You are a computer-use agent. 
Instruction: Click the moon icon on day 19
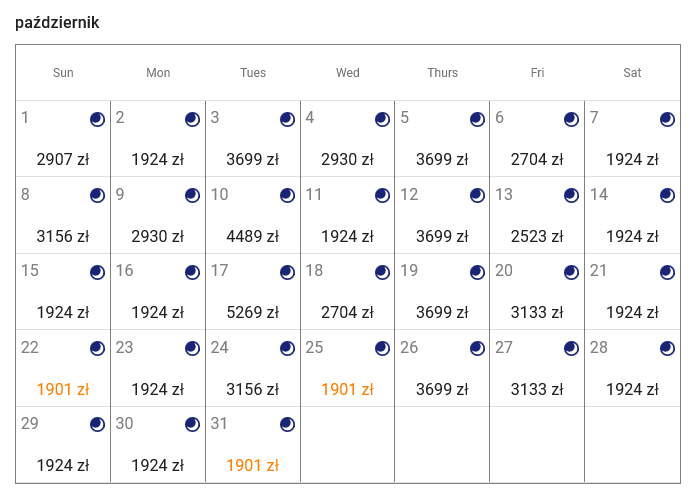coord(477,272)
